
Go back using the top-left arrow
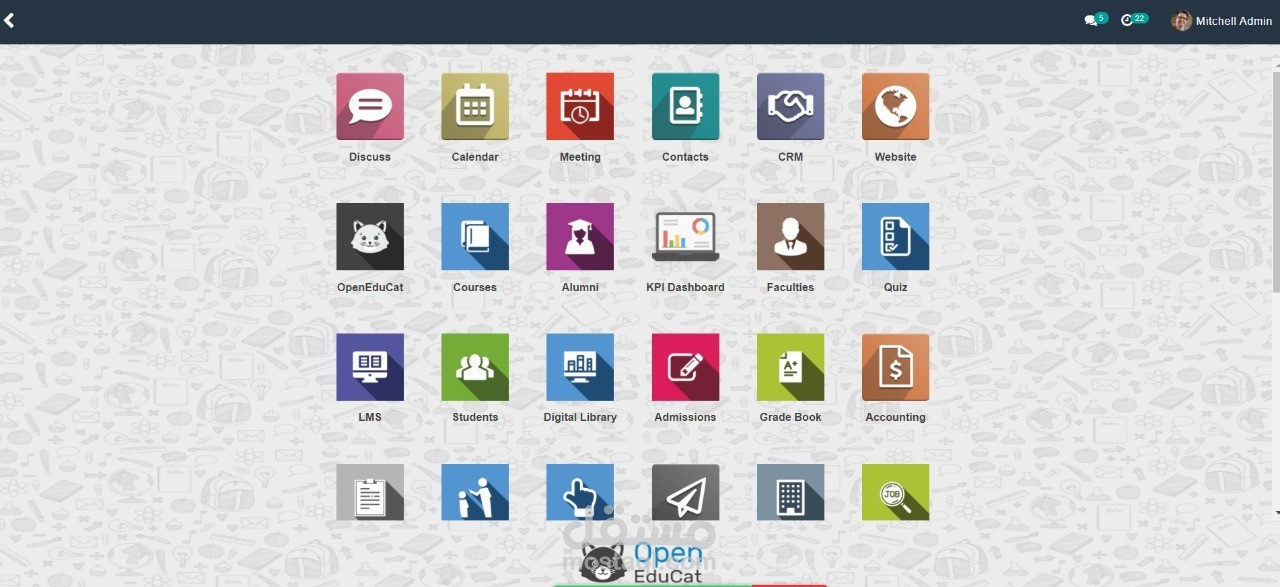click(9, 20)
